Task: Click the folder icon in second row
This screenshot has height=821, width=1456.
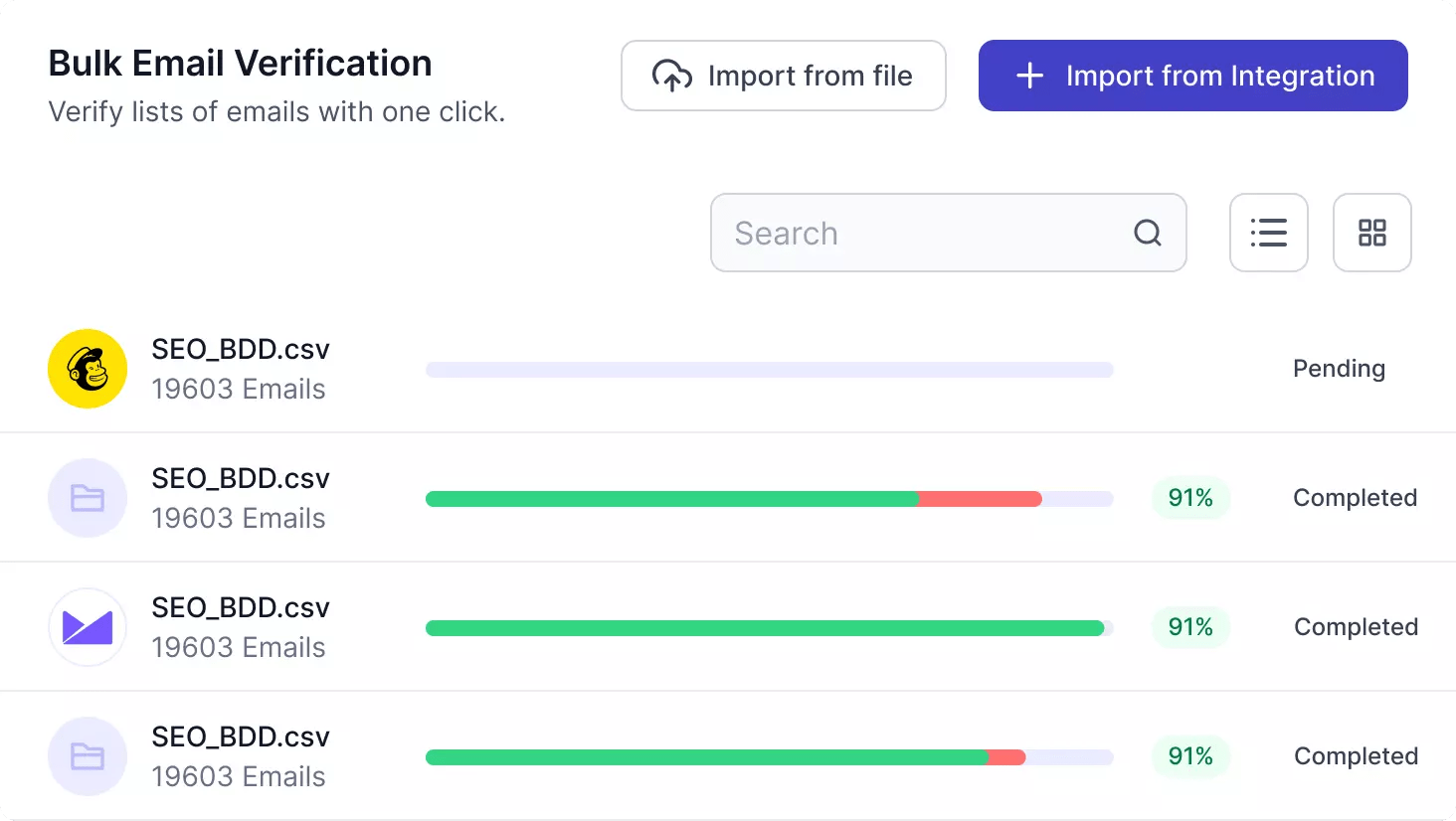Action: [x=88, y=498]
